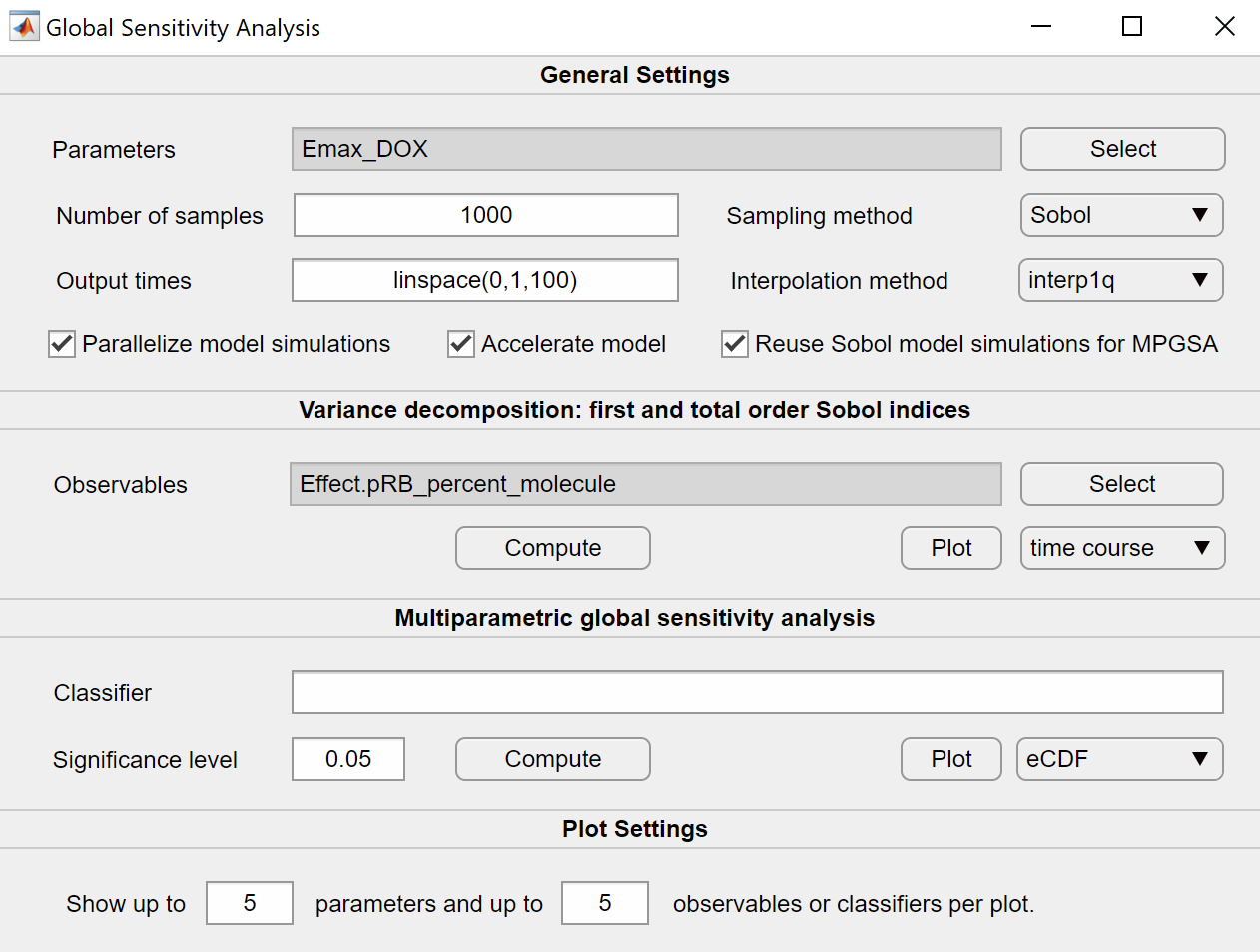Click the MATLAB icon in title bar
Screen dimensions: 1260x952
24,27
